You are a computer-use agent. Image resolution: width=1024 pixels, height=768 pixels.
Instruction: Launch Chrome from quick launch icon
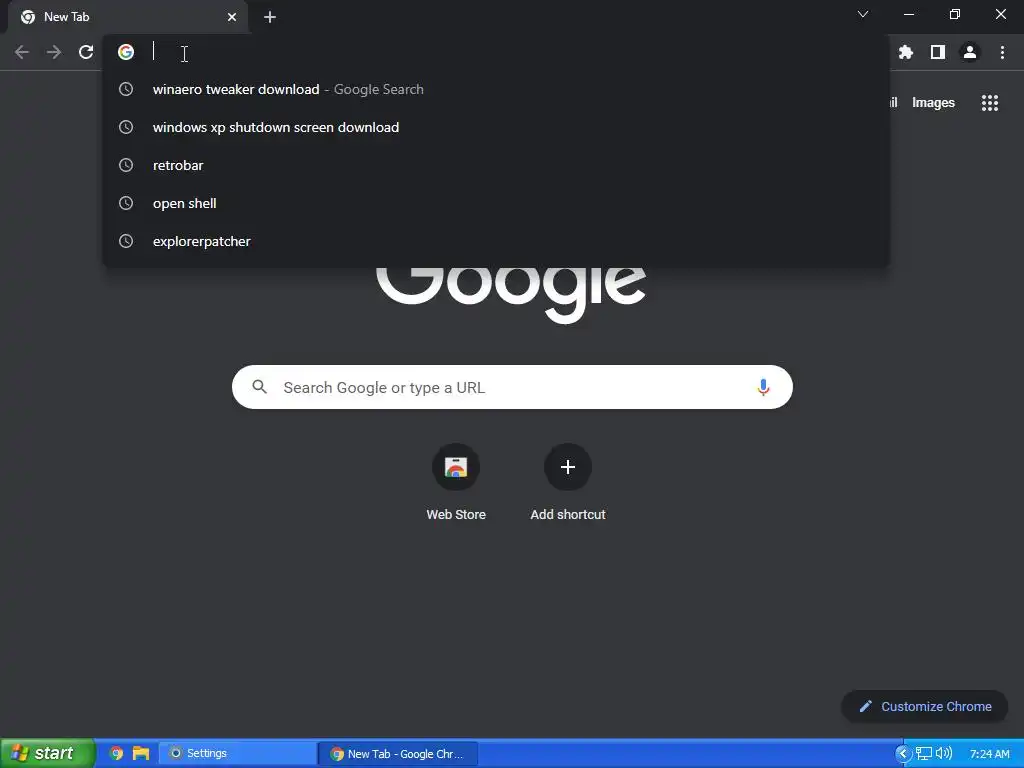pyautogui.click(x=116, y=754)
